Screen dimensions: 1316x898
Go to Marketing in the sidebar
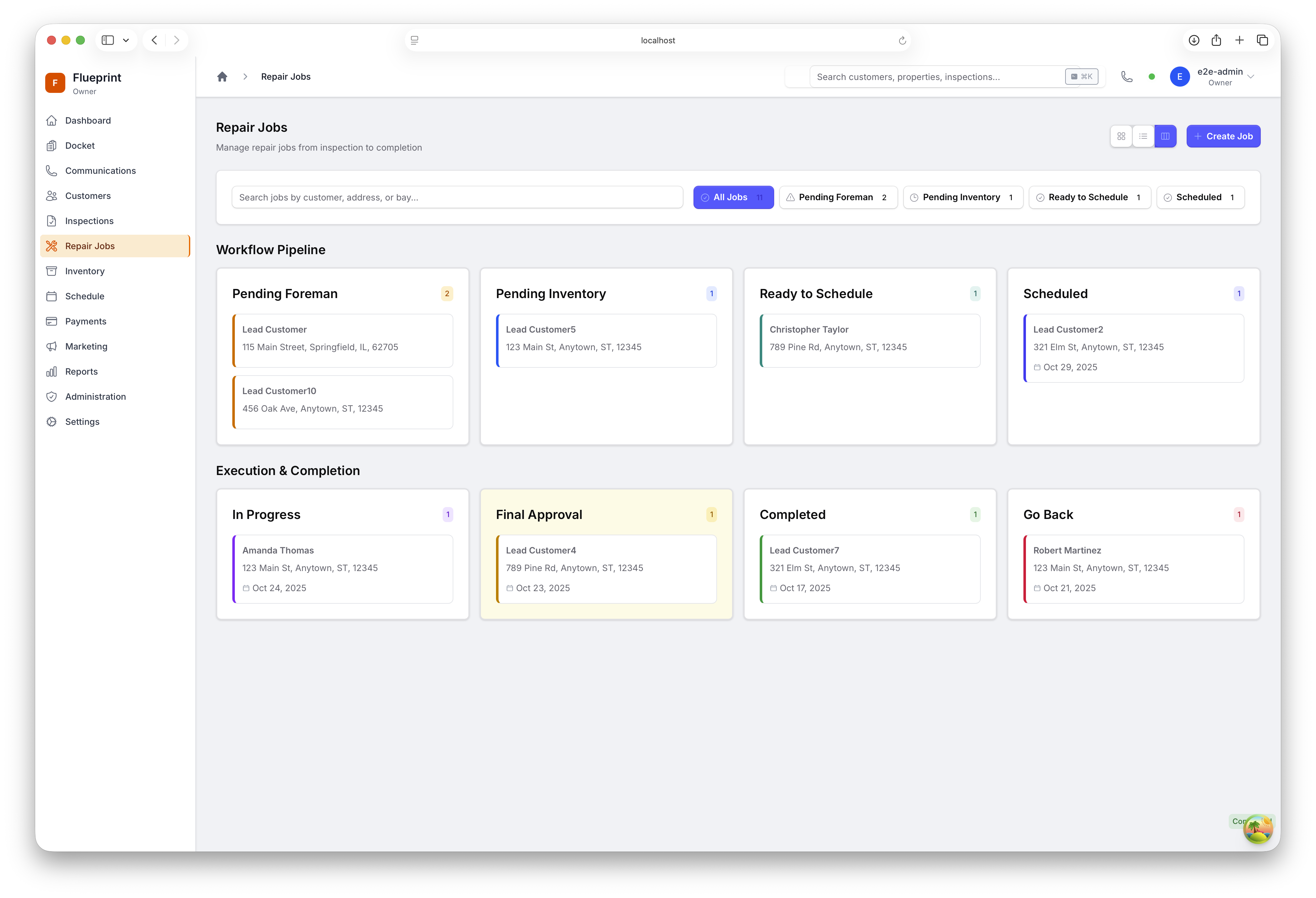pyautogui.click(x=86, y=346)
